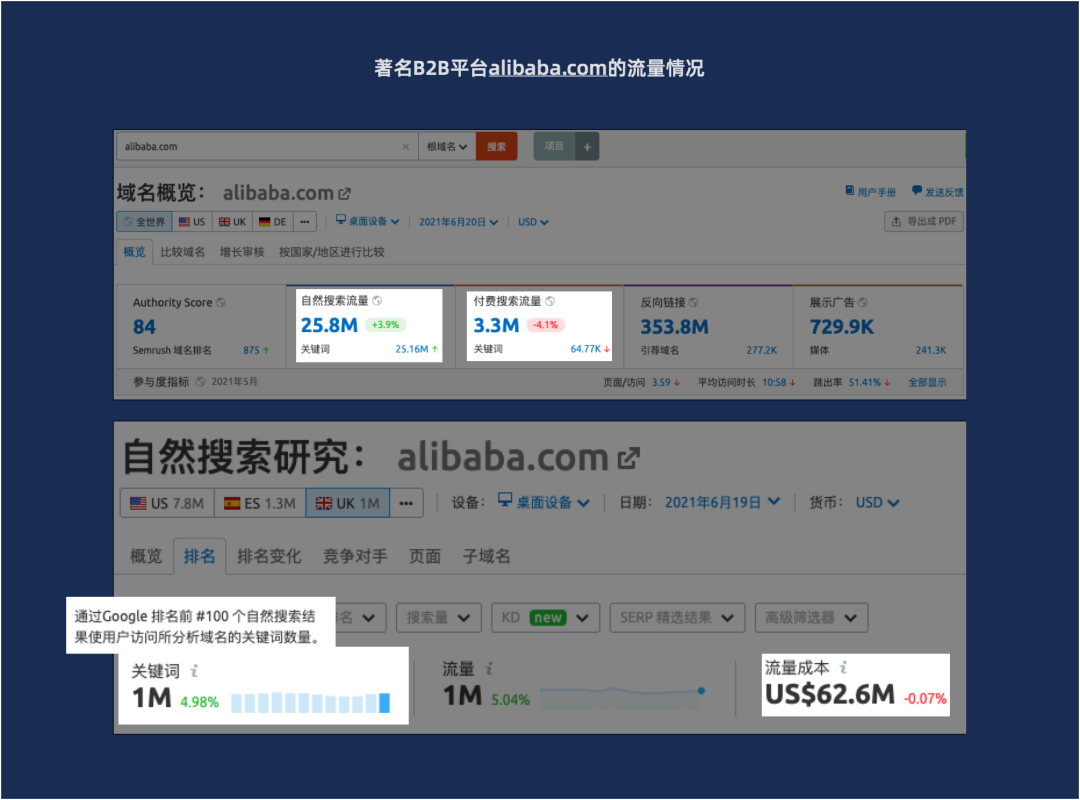Click the info icon beside 自然搜索流量
1080x800 pixels.
(377, 300)
